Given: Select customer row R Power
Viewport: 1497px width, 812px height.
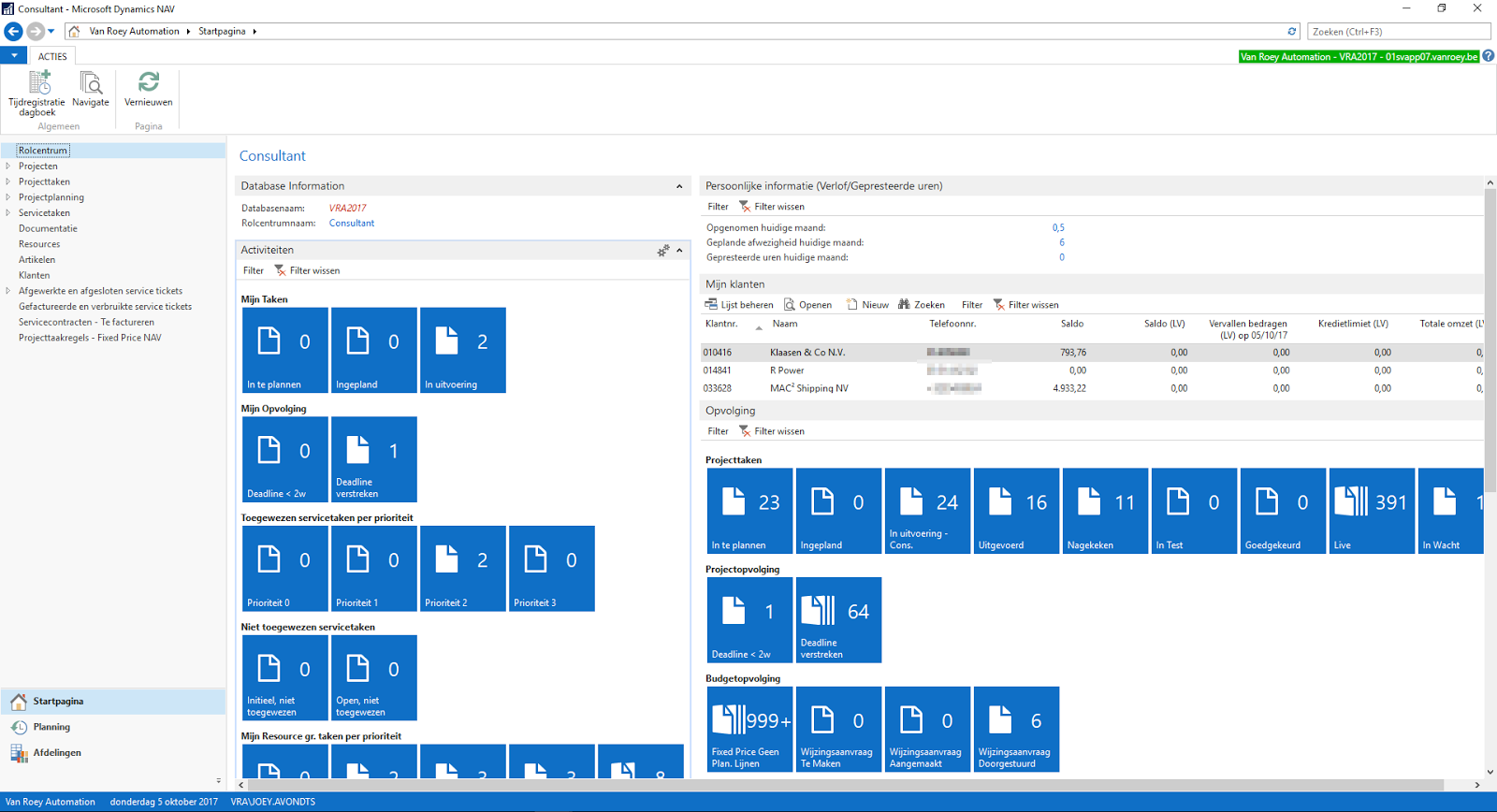Looking at the screenshot, I should (x=1092, y=370).
